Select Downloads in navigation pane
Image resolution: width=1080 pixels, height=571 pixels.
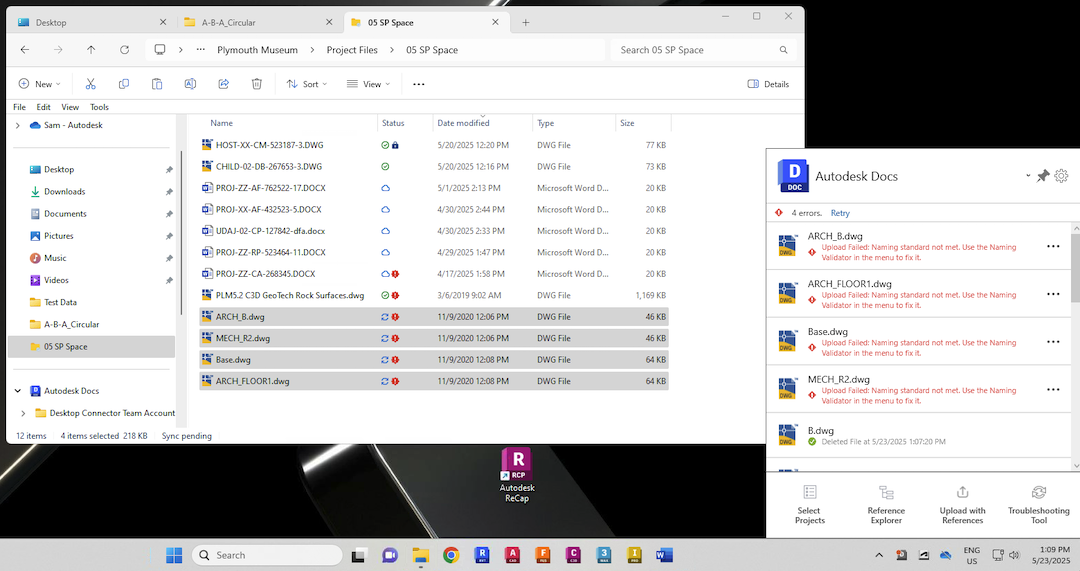click(64, 191)
